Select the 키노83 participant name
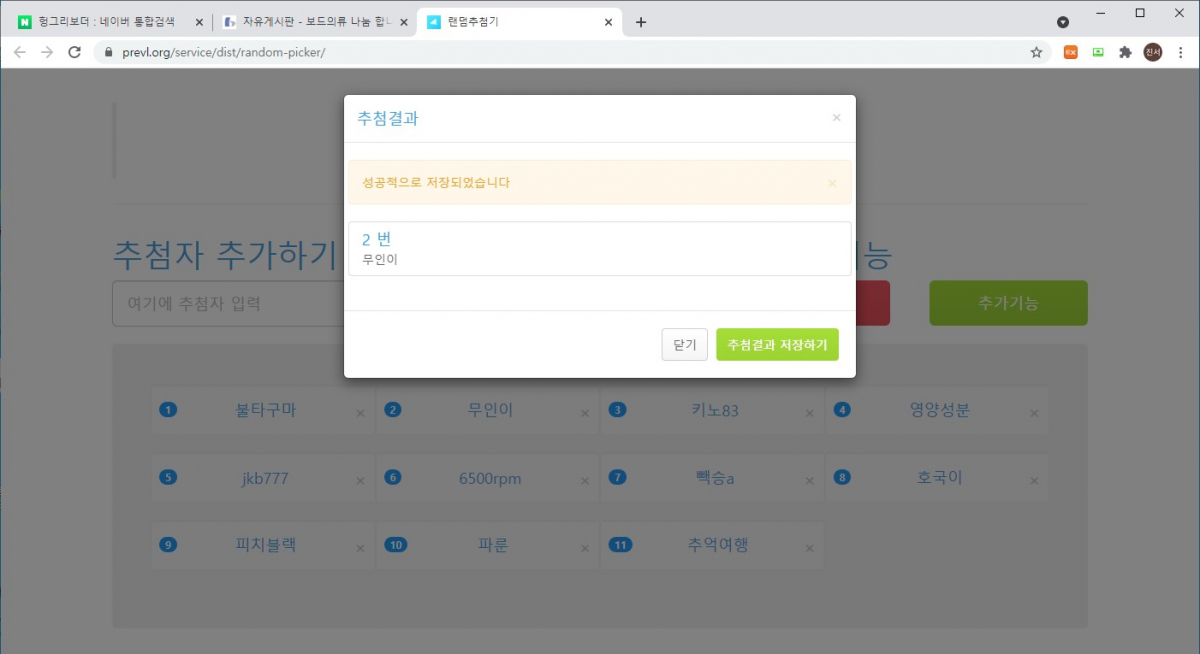The width and height of the screenshot is (1200, 654). pyautogui.click(x=715, y=410)
